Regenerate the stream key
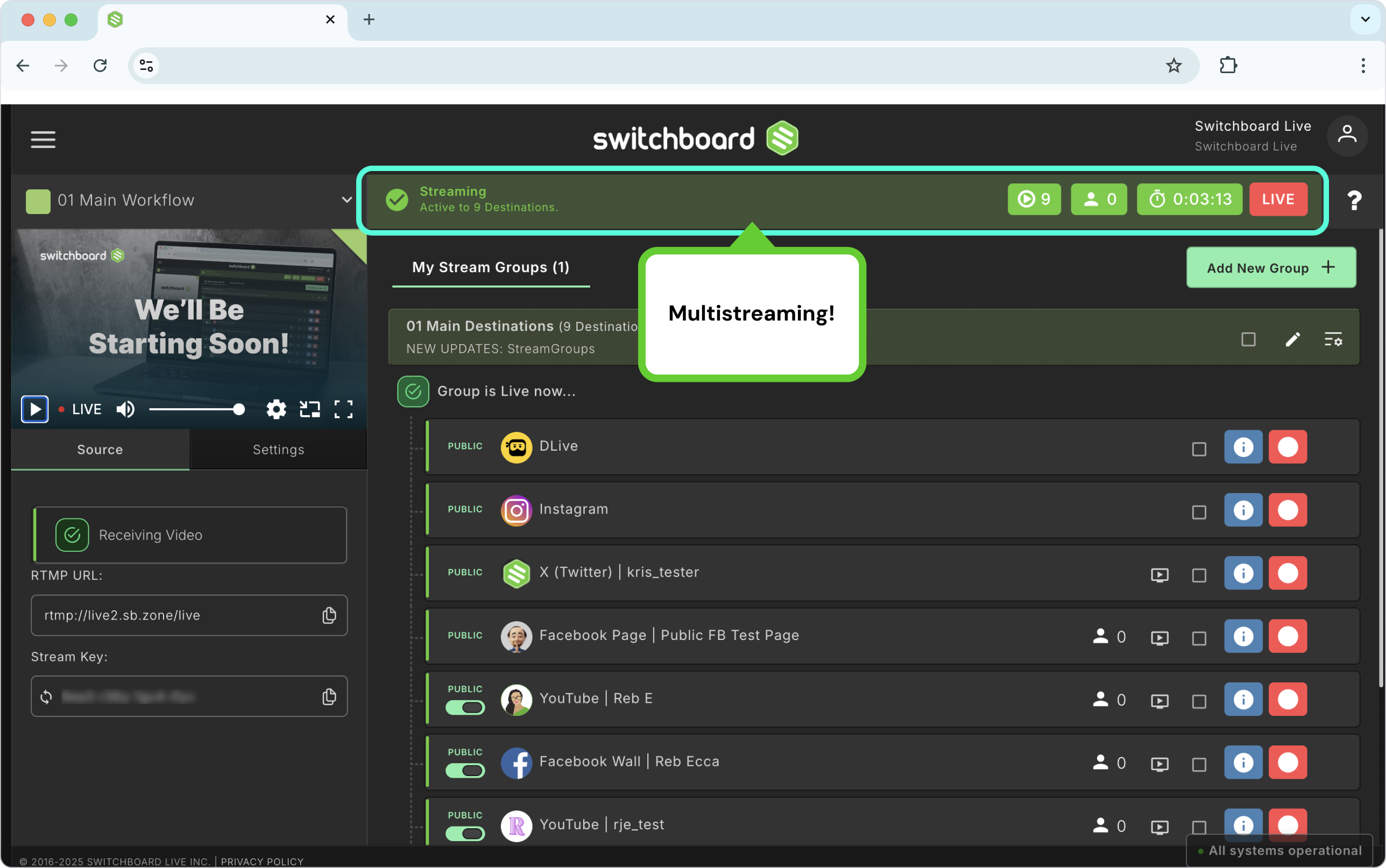The image size is (1386, 868). 46,696
